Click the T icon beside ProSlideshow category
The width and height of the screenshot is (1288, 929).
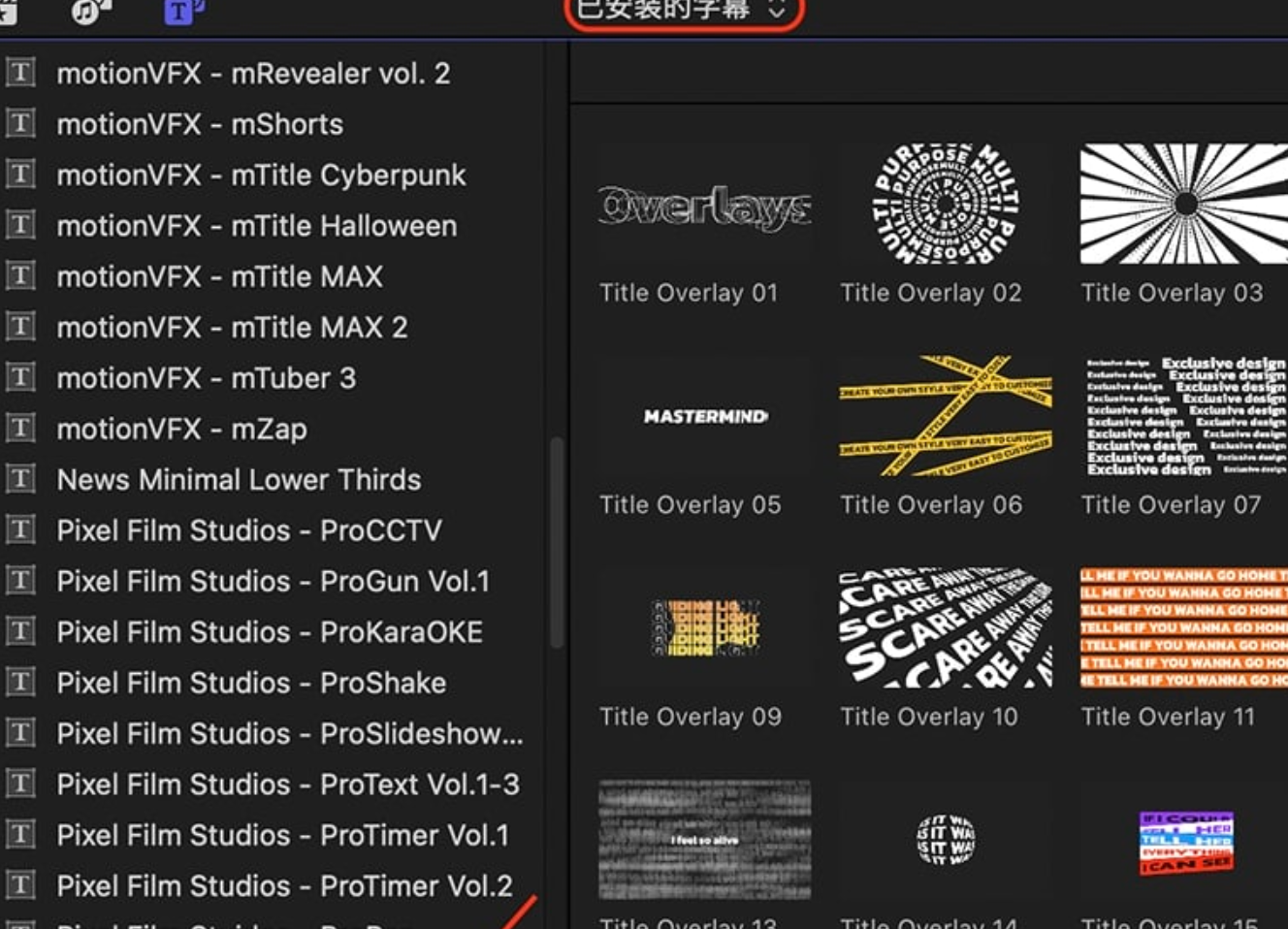pos(20,732)
